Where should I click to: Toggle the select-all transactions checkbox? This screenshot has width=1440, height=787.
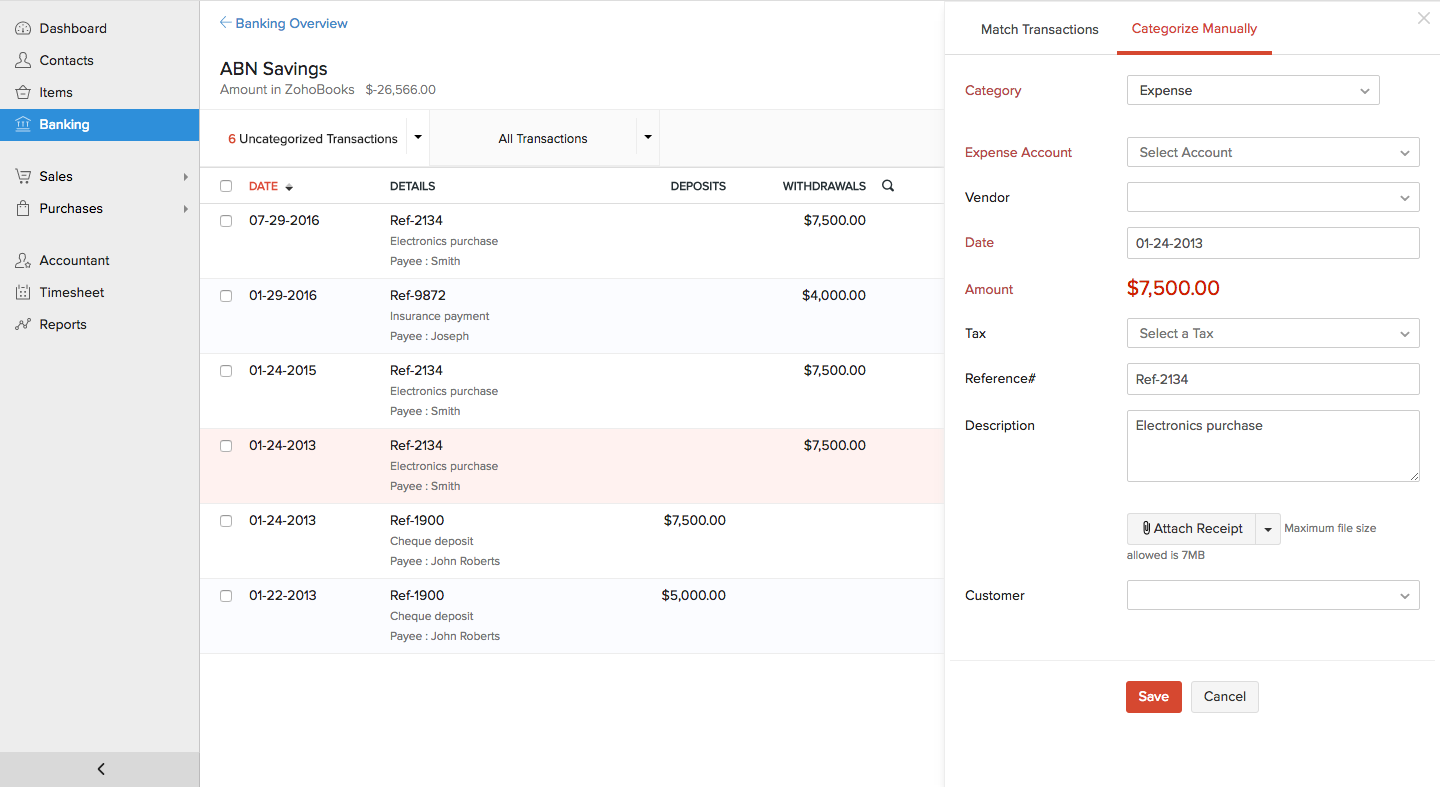[226, 186]
